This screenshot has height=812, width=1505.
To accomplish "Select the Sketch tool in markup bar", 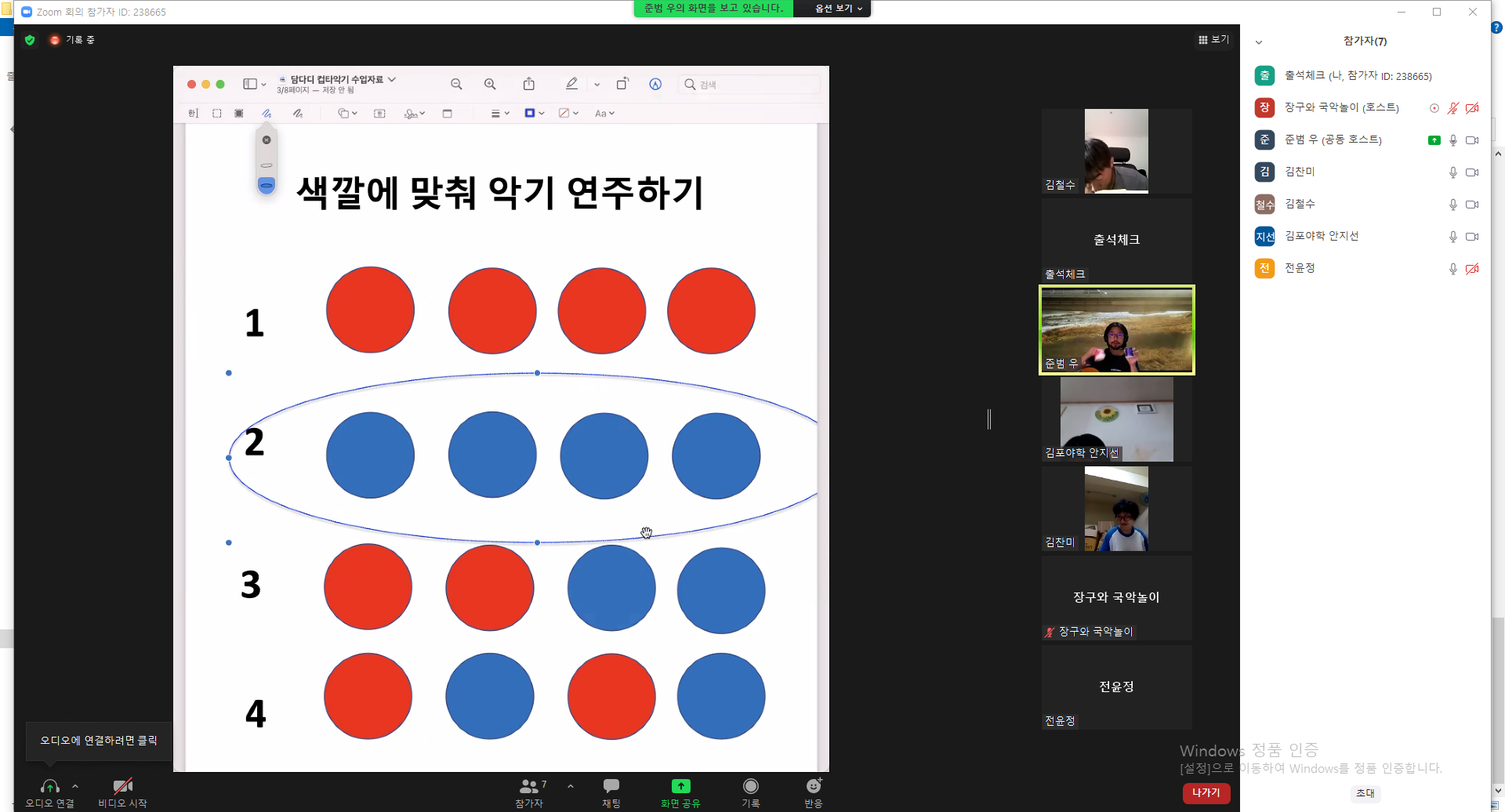I will (267, 114).
